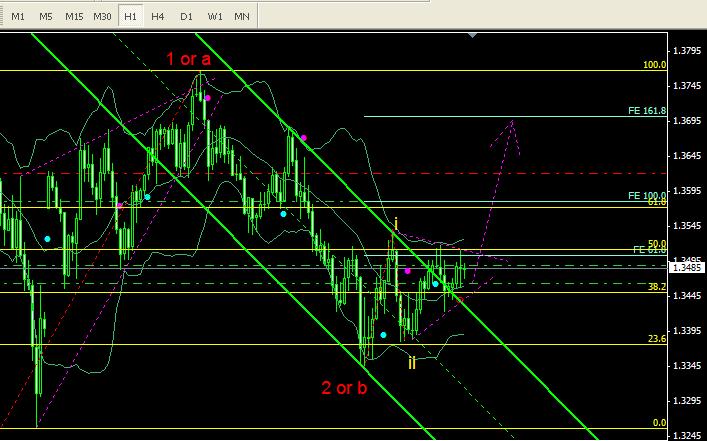
Task: Change chart period to D1 daily
Action: pyautogui.click(x=186, y=17)
